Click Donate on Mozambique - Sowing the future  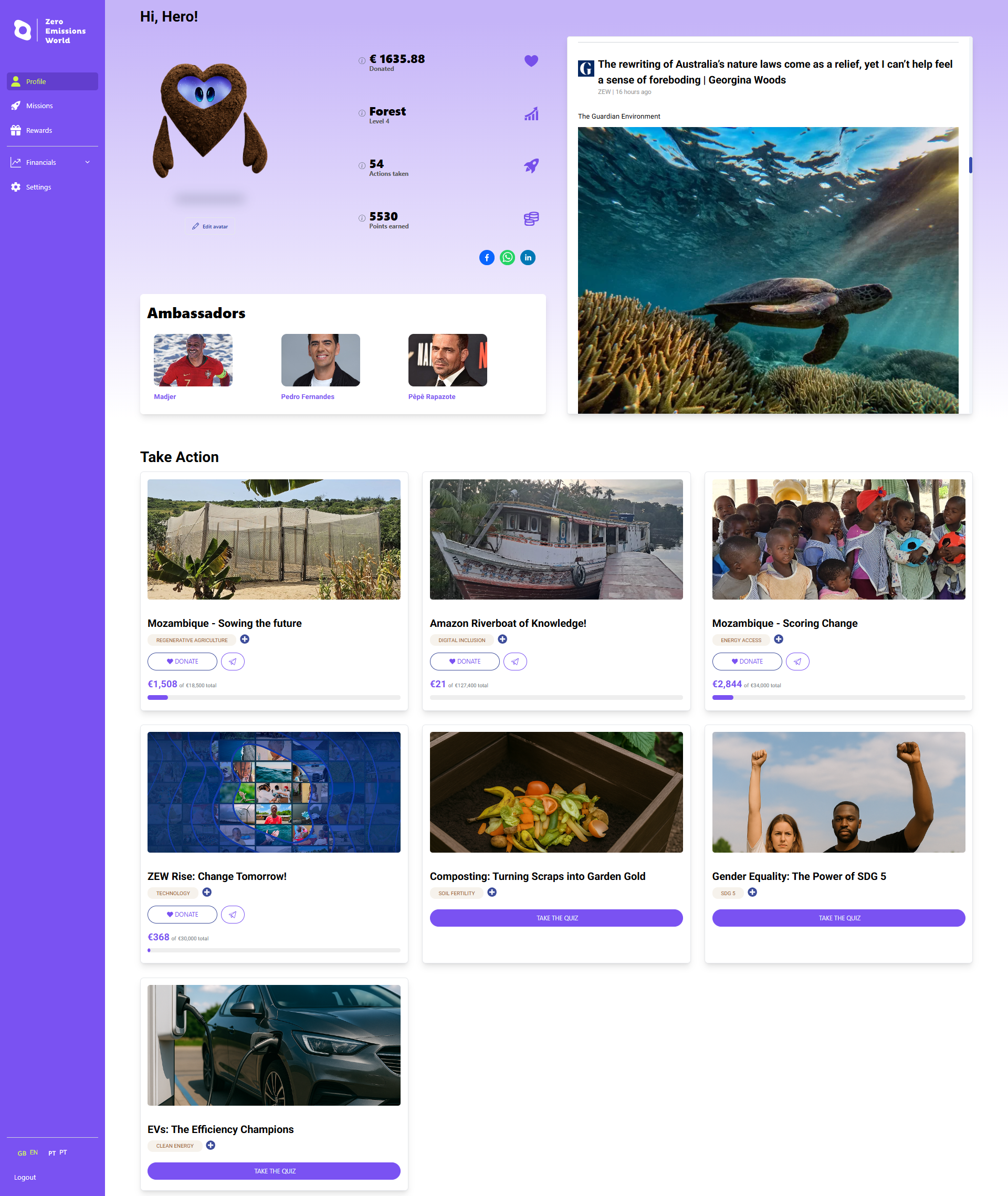[182, 661]
